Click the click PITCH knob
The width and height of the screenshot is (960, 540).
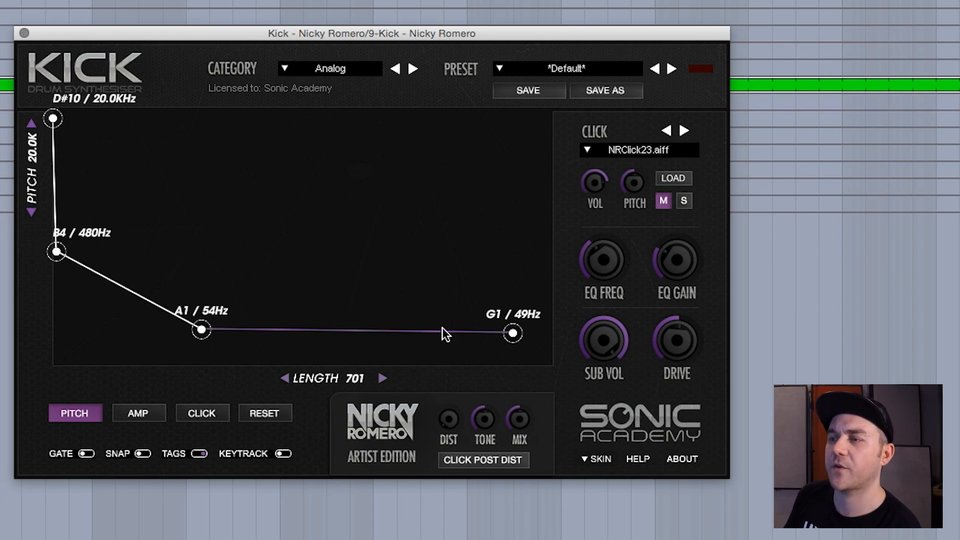pos(633,182)
